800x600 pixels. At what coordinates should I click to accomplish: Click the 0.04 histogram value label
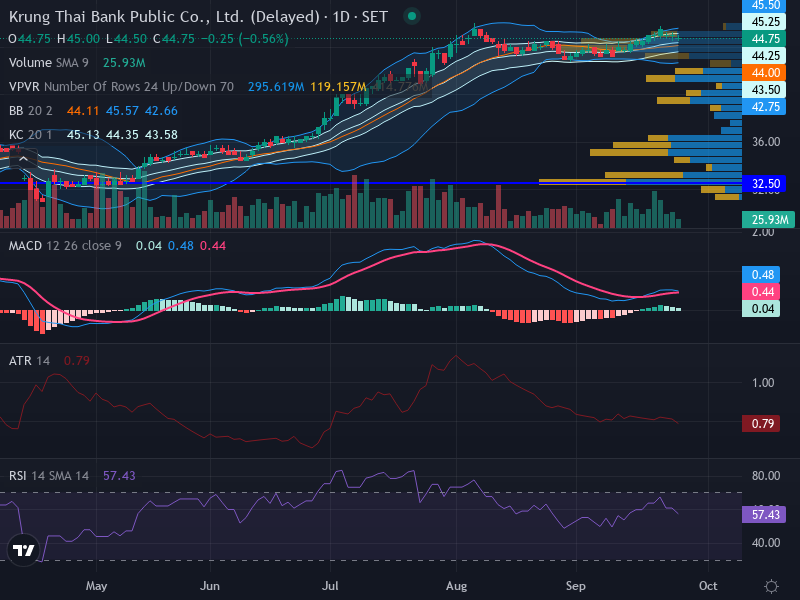tap(761, 308)
